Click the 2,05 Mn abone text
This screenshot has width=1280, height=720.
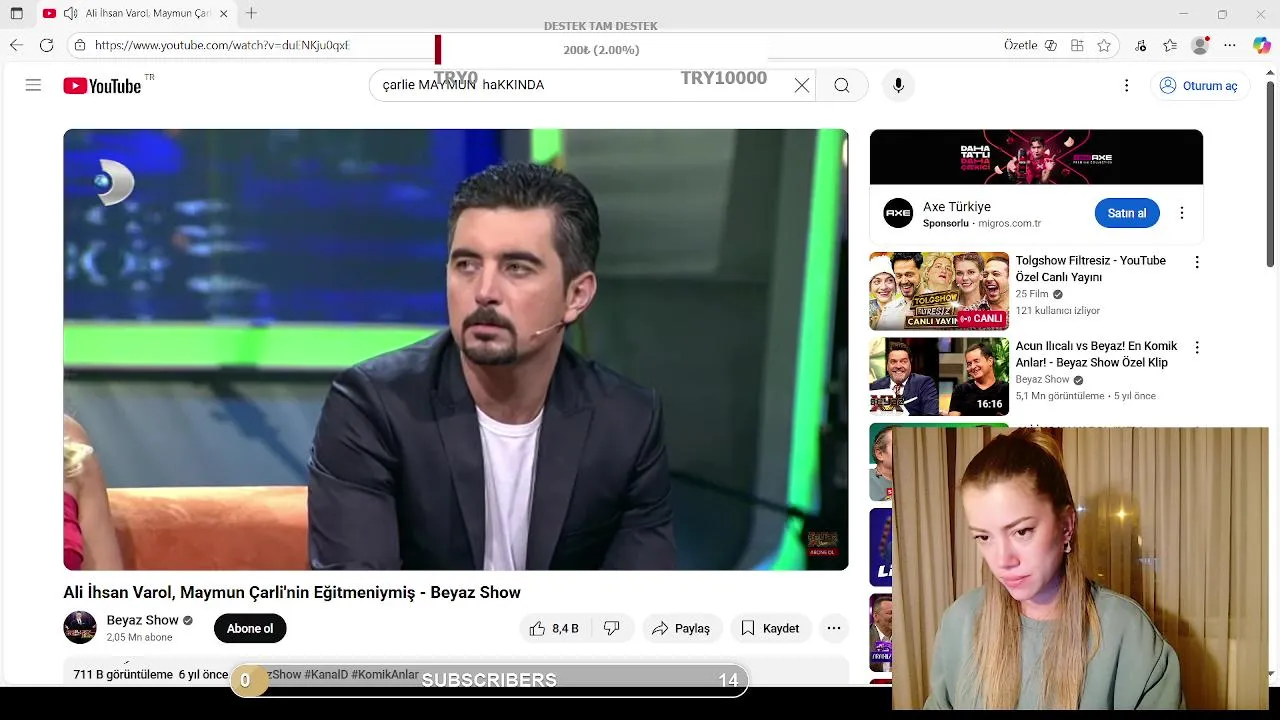[x=140, y=637]
